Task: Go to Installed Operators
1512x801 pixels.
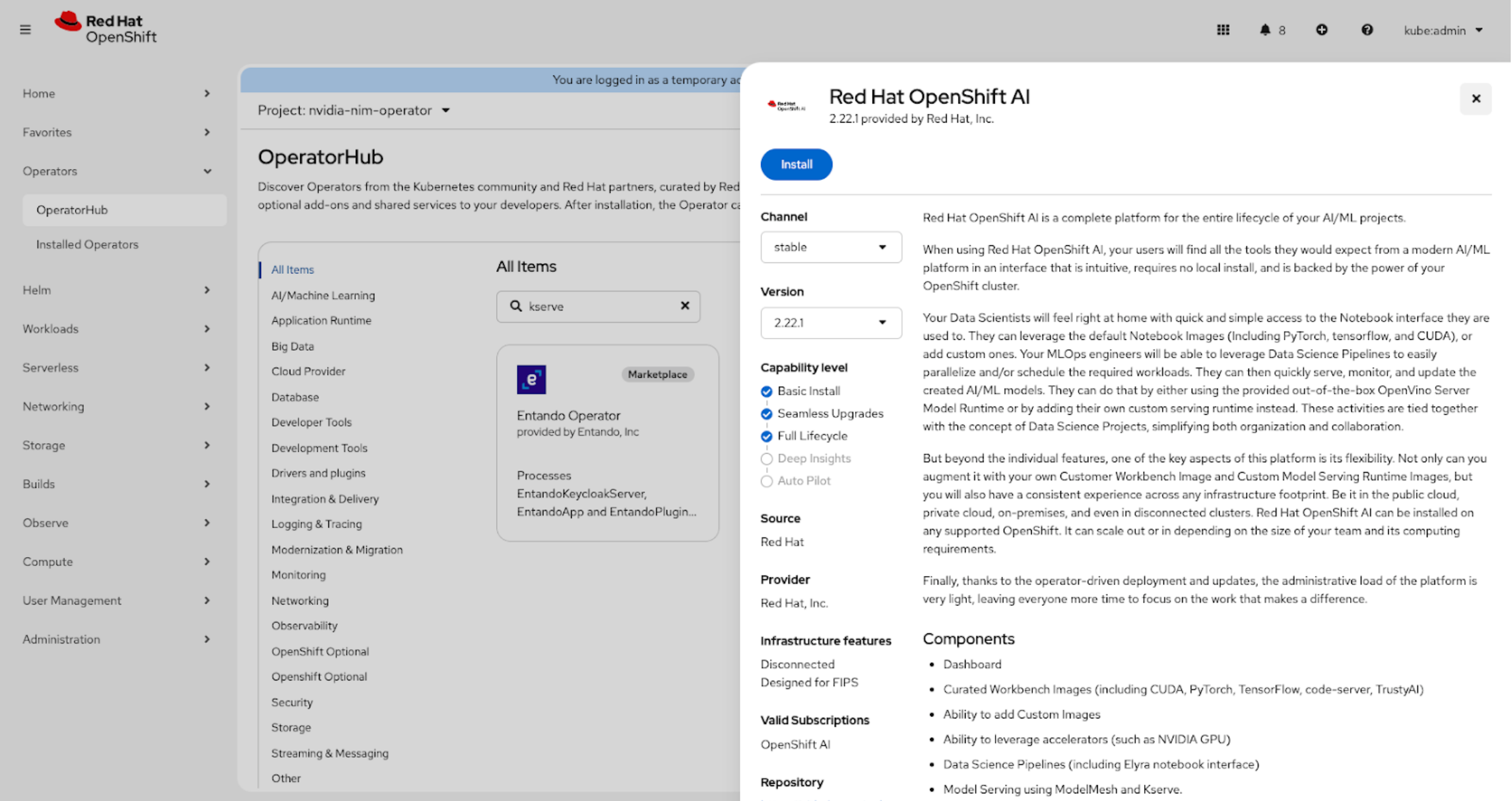Action: coord(87,244)
